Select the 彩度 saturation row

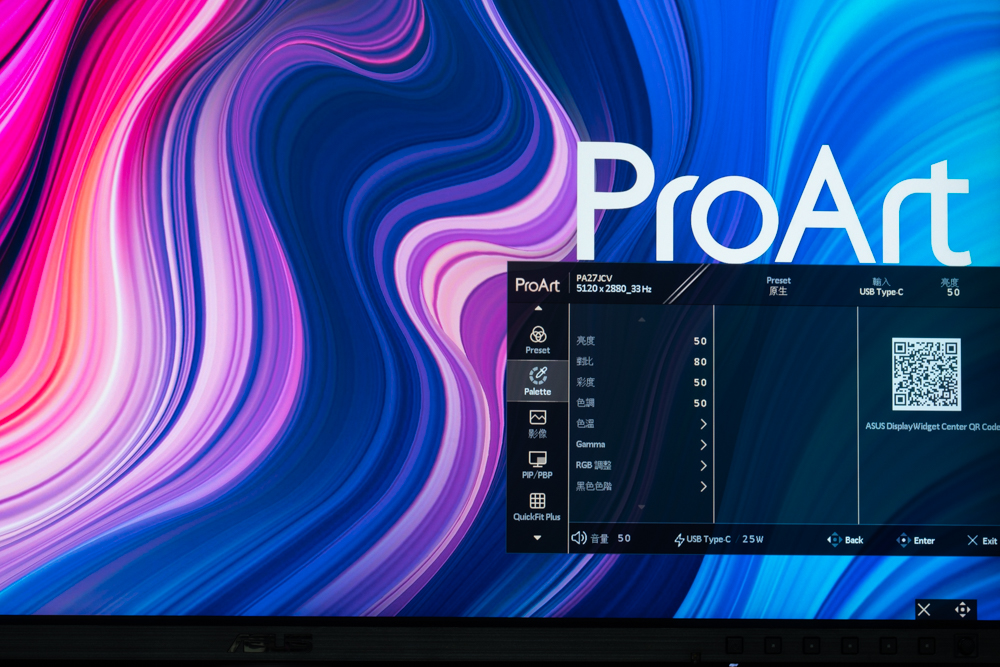[x=641, y=383]
